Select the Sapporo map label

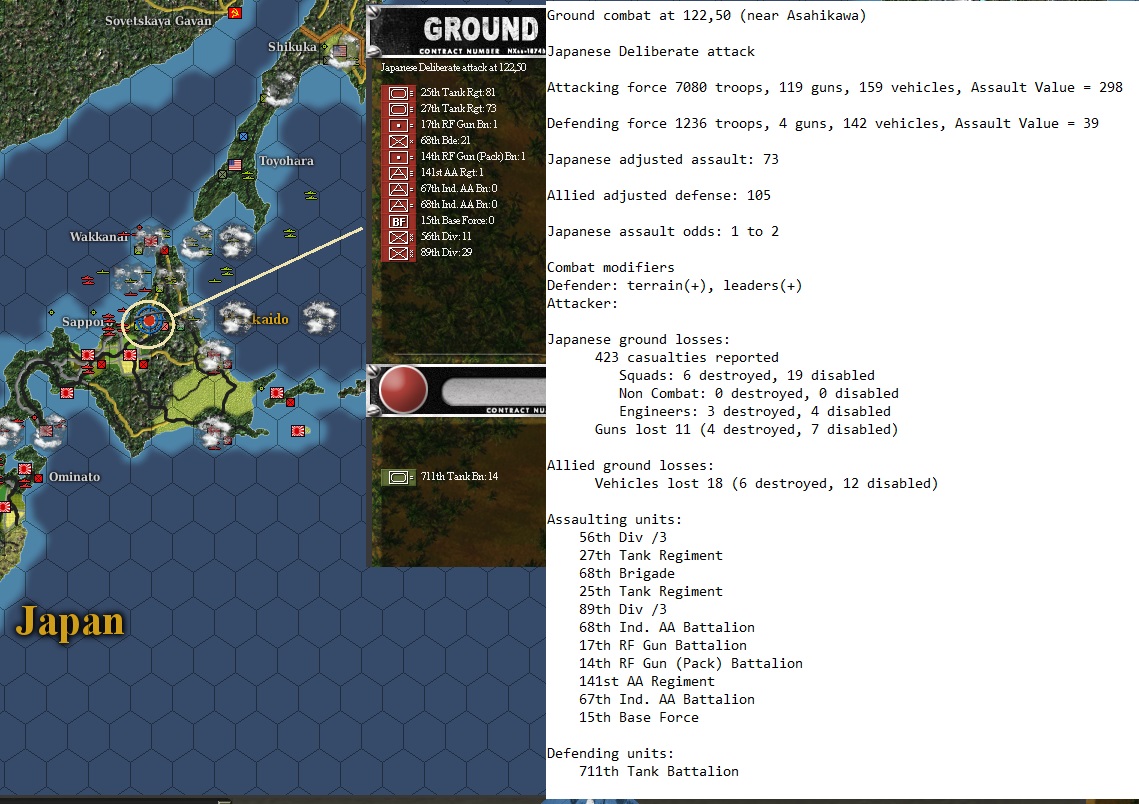tap(87, 322)
